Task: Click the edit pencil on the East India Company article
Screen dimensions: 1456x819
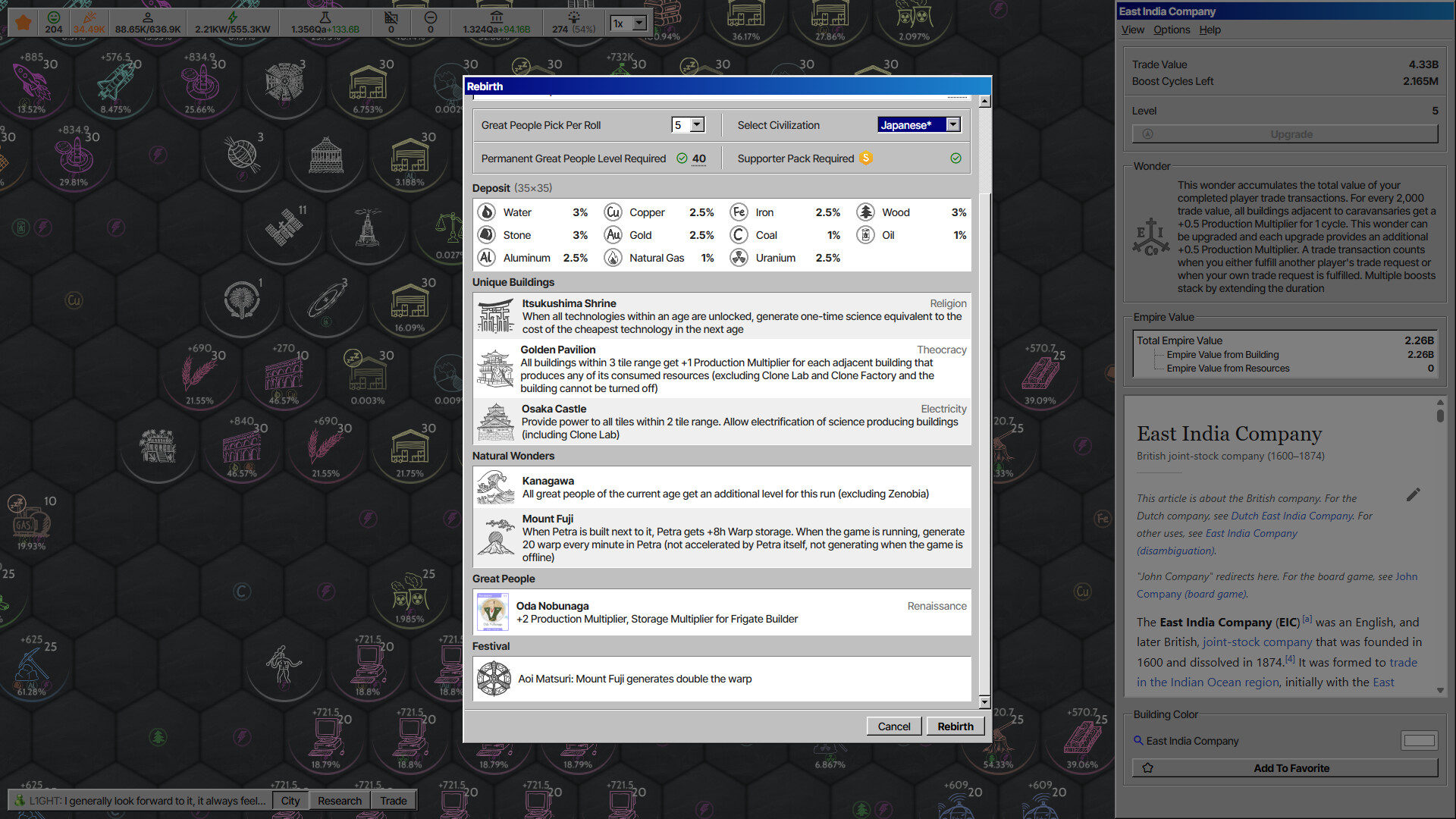Action: pyautogui.click(x=1414, y=494)
